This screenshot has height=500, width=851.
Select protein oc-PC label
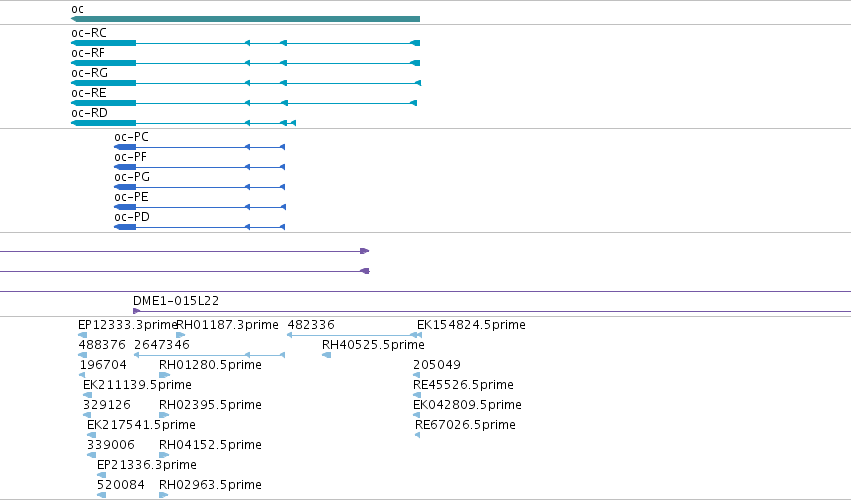point(131,137)
